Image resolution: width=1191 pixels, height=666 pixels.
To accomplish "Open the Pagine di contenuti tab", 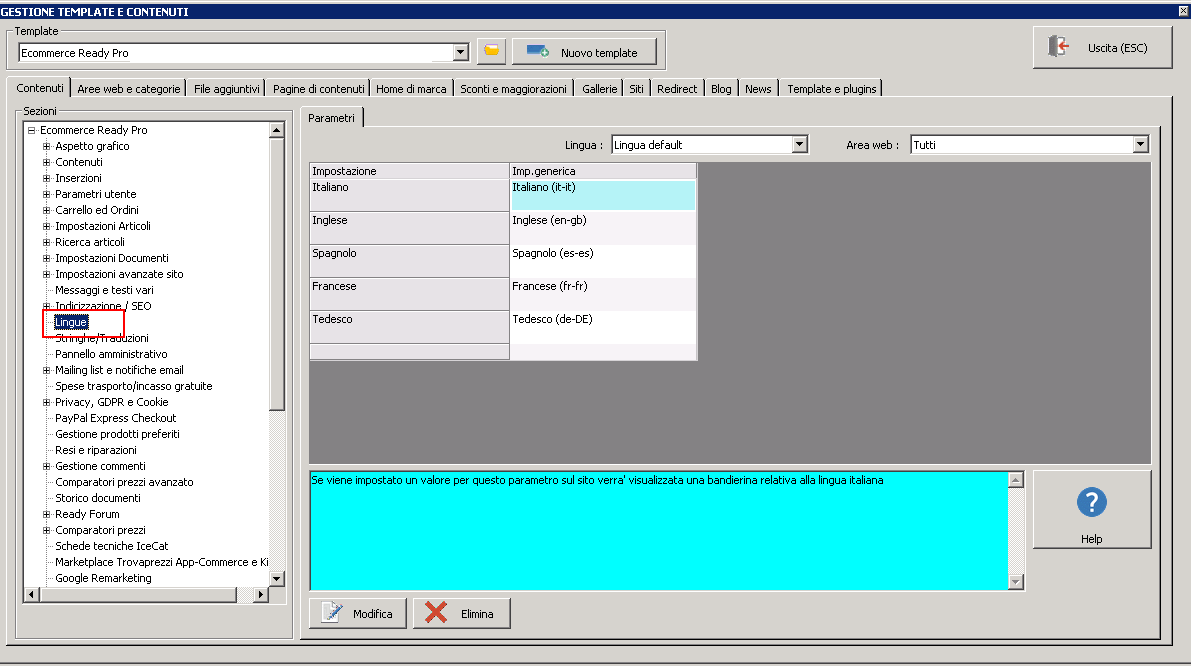I will [318, 89].
